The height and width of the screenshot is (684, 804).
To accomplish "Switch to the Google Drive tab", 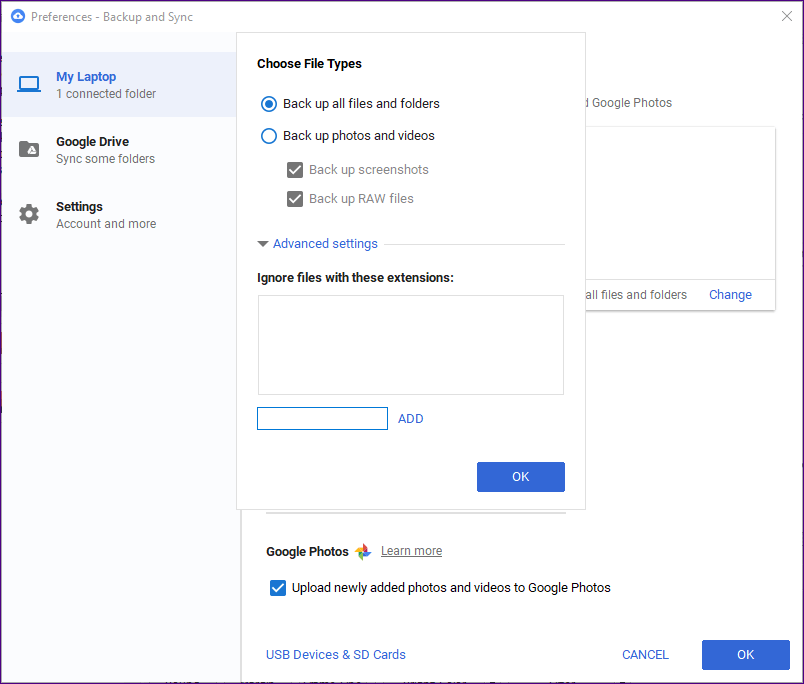I will pos(119,149).
